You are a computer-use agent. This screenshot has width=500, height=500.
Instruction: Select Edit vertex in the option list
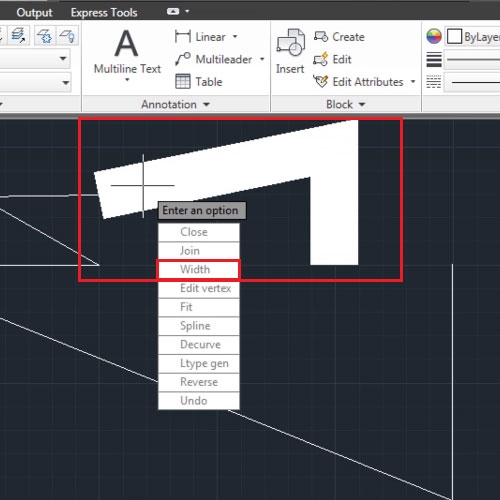[199, 288]
